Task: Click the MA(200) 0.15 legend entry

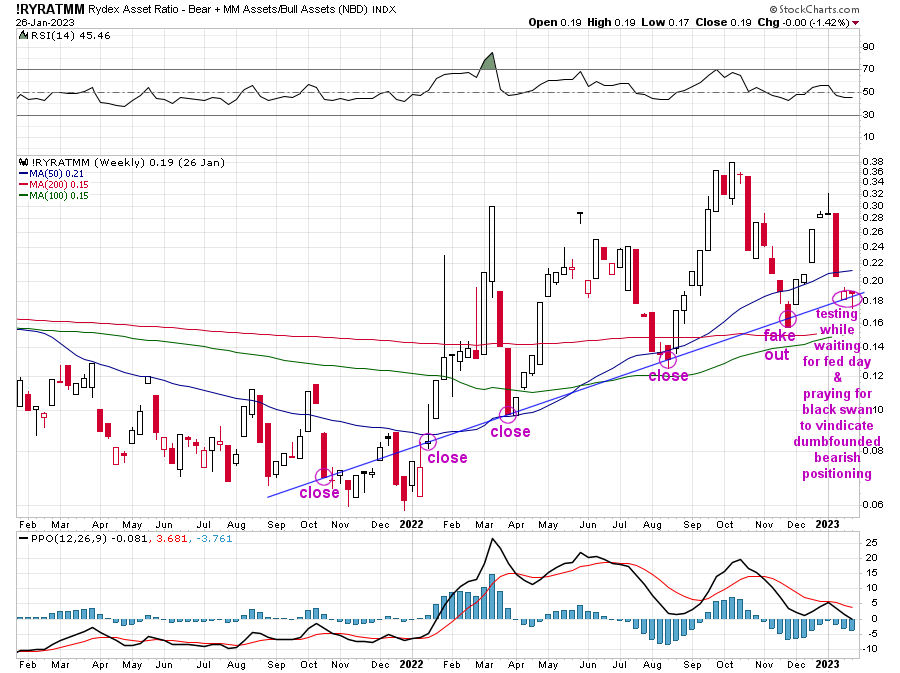Action: click(59, 184)
